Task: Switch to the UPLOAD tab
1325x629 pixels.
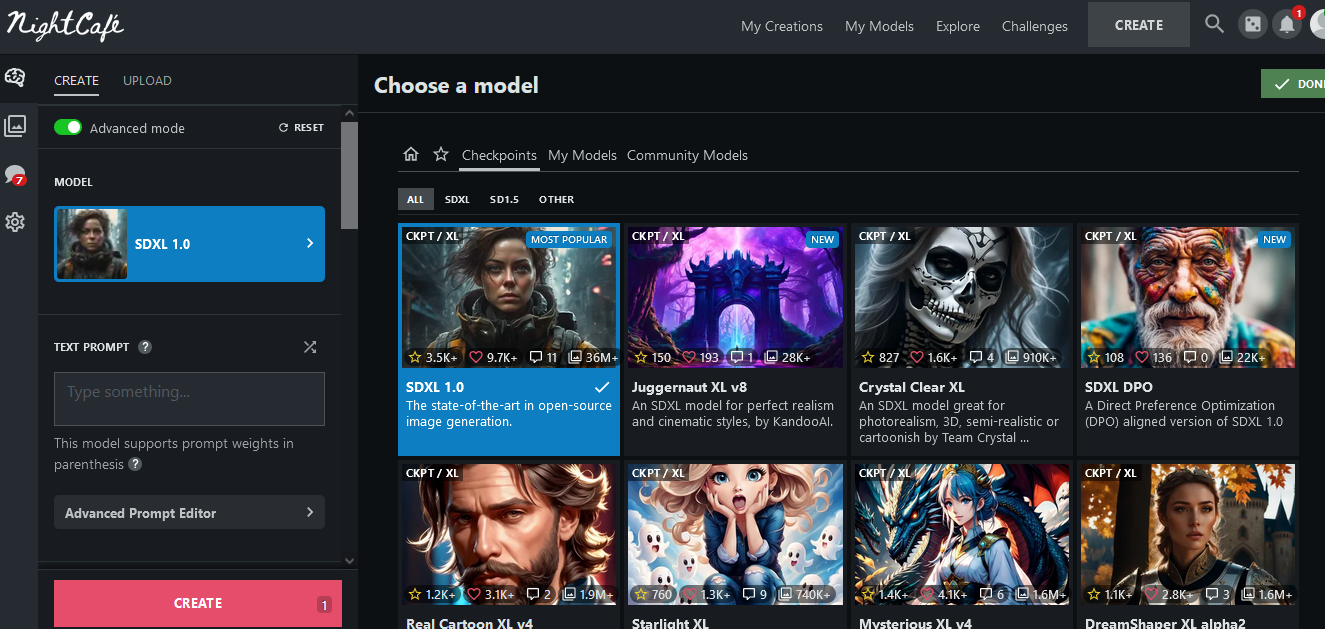Action: coord(147,80)
